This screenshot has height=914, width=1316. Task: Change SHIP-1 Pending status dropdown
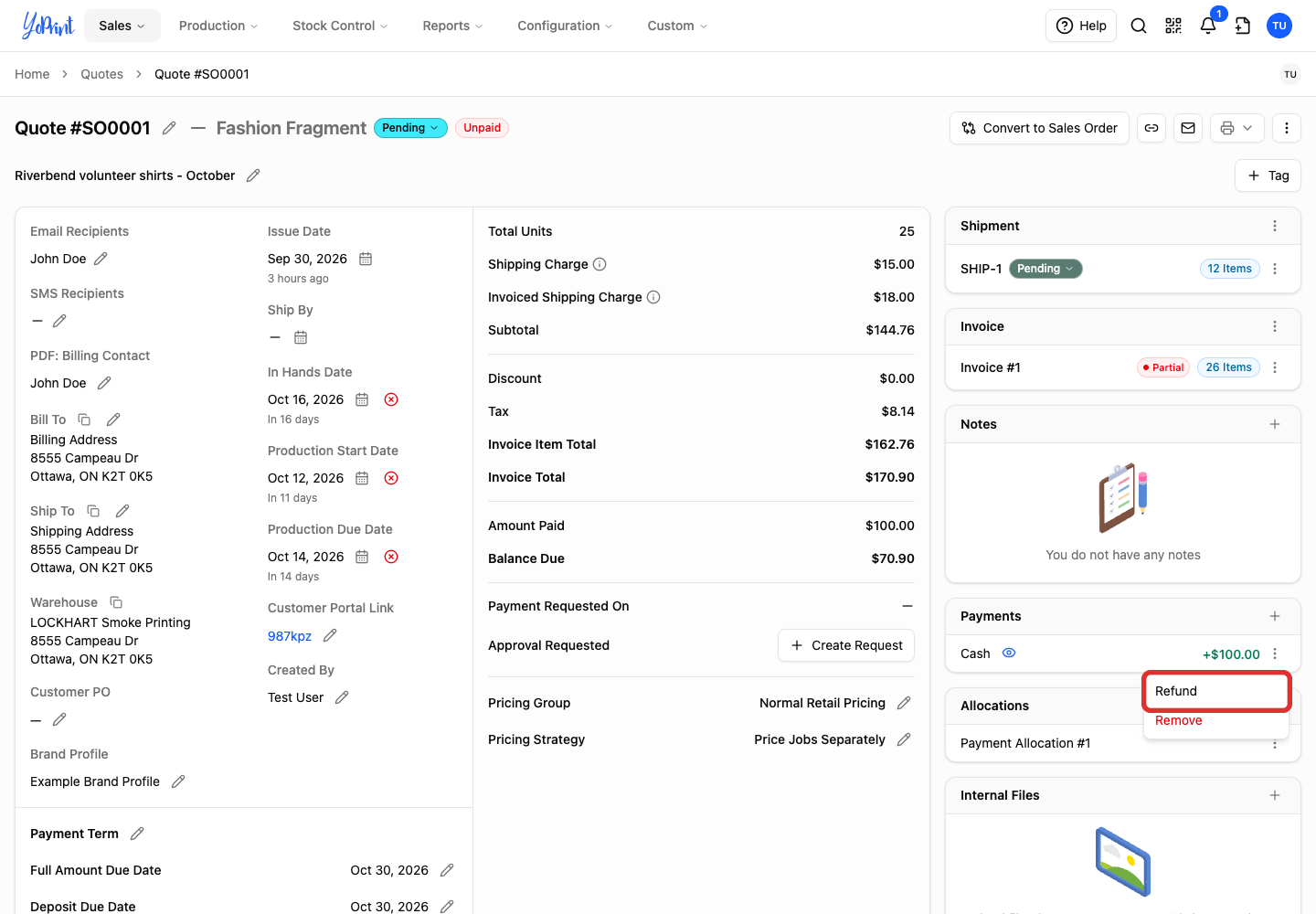click(x=1045, y=269)
